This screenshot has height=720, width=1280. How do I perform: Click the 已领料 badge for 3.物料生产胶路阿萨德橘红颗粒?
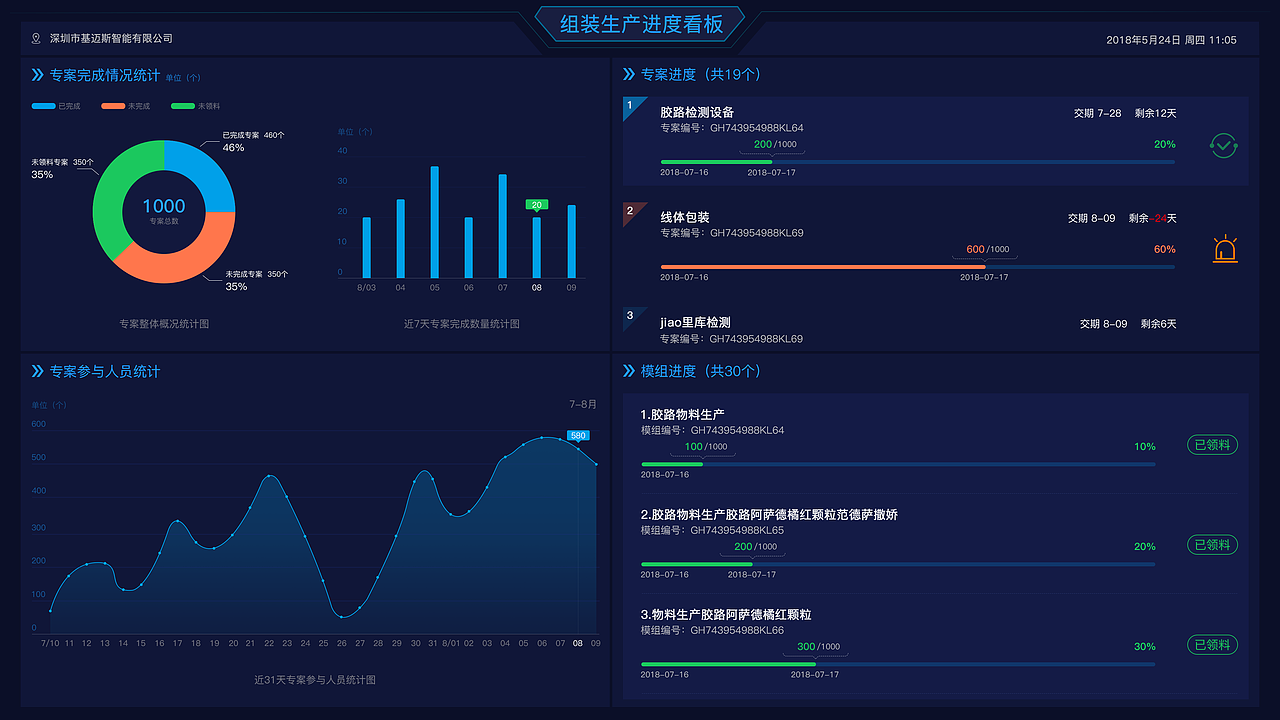(x=1212, y=645)
